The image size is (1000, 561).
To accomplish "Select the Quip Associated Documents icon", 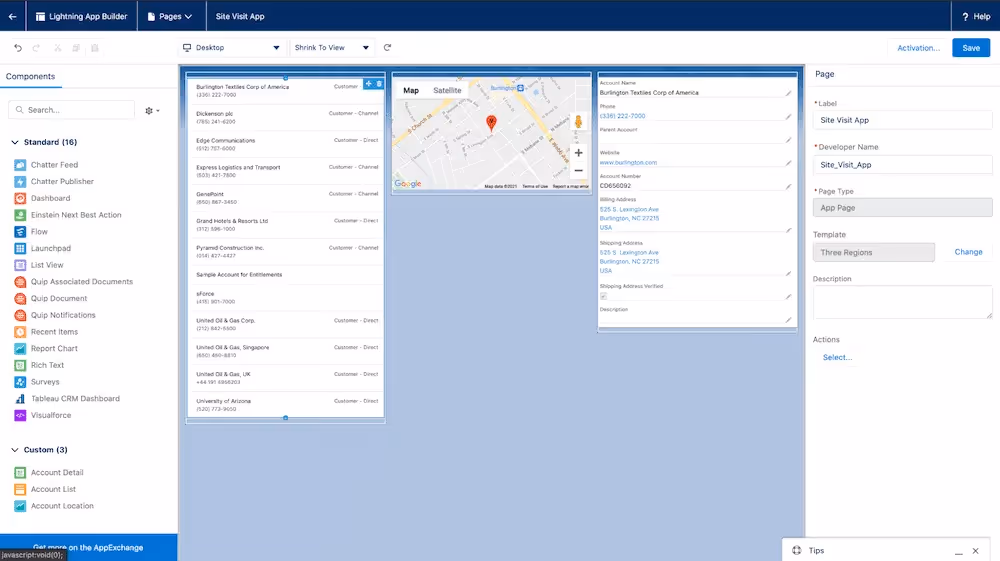I will click(x=20, y=282).
